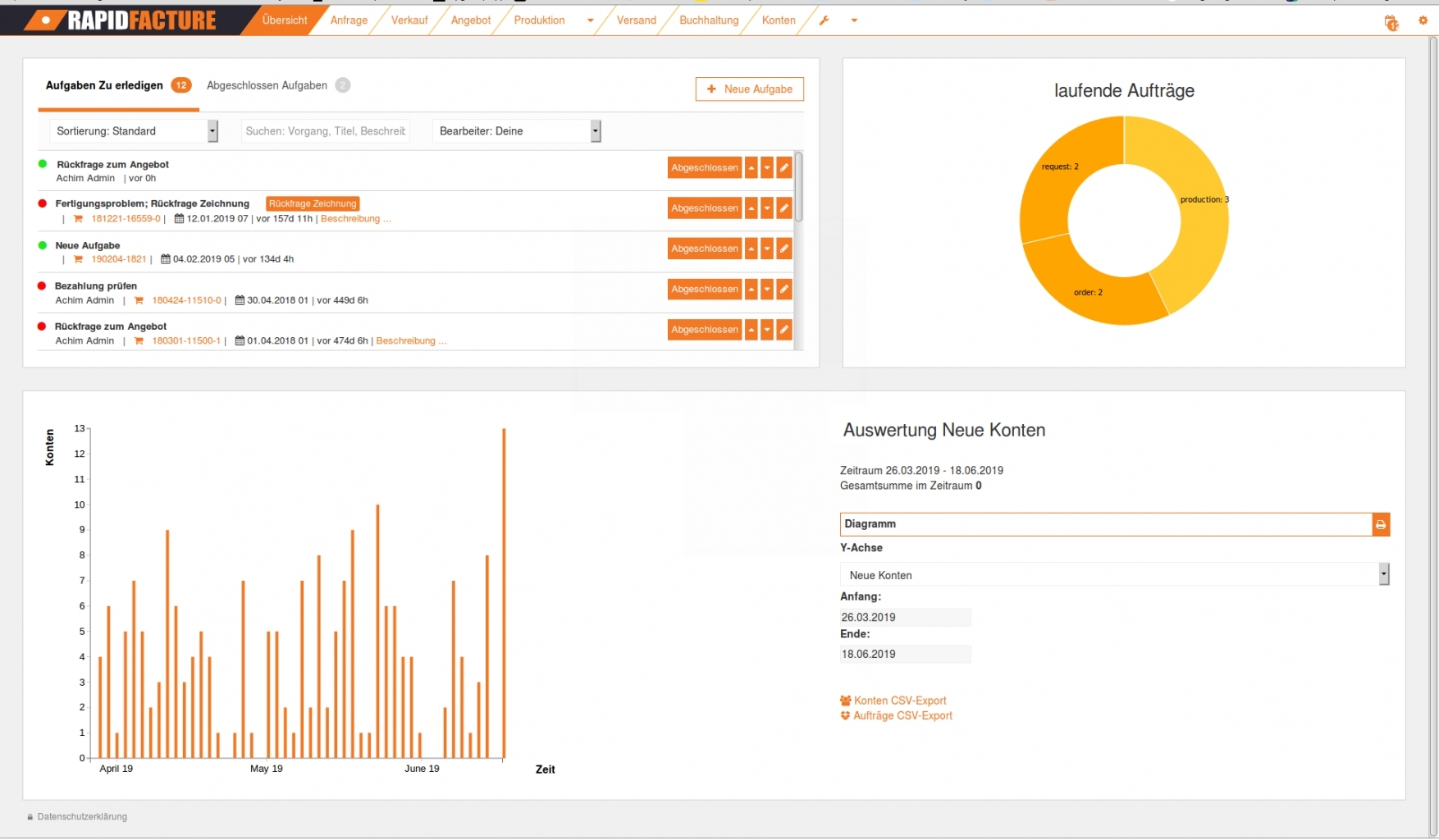Image resolution: width=1439 pixels, height=840 pixels.
Task: Click the task search field
Action: [x=326, y=131]
